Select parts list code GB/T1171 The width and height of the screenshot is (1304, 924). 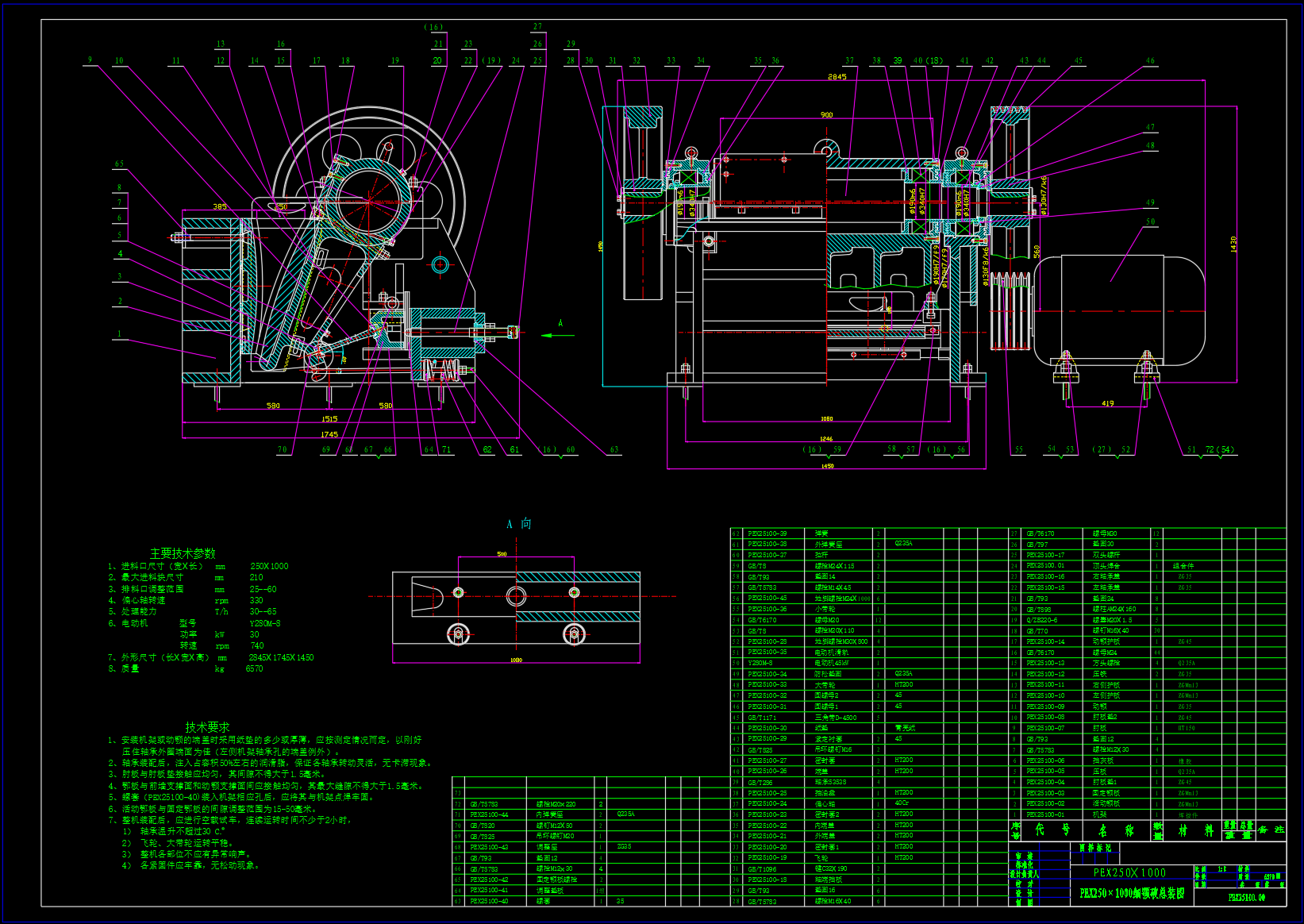762,718
